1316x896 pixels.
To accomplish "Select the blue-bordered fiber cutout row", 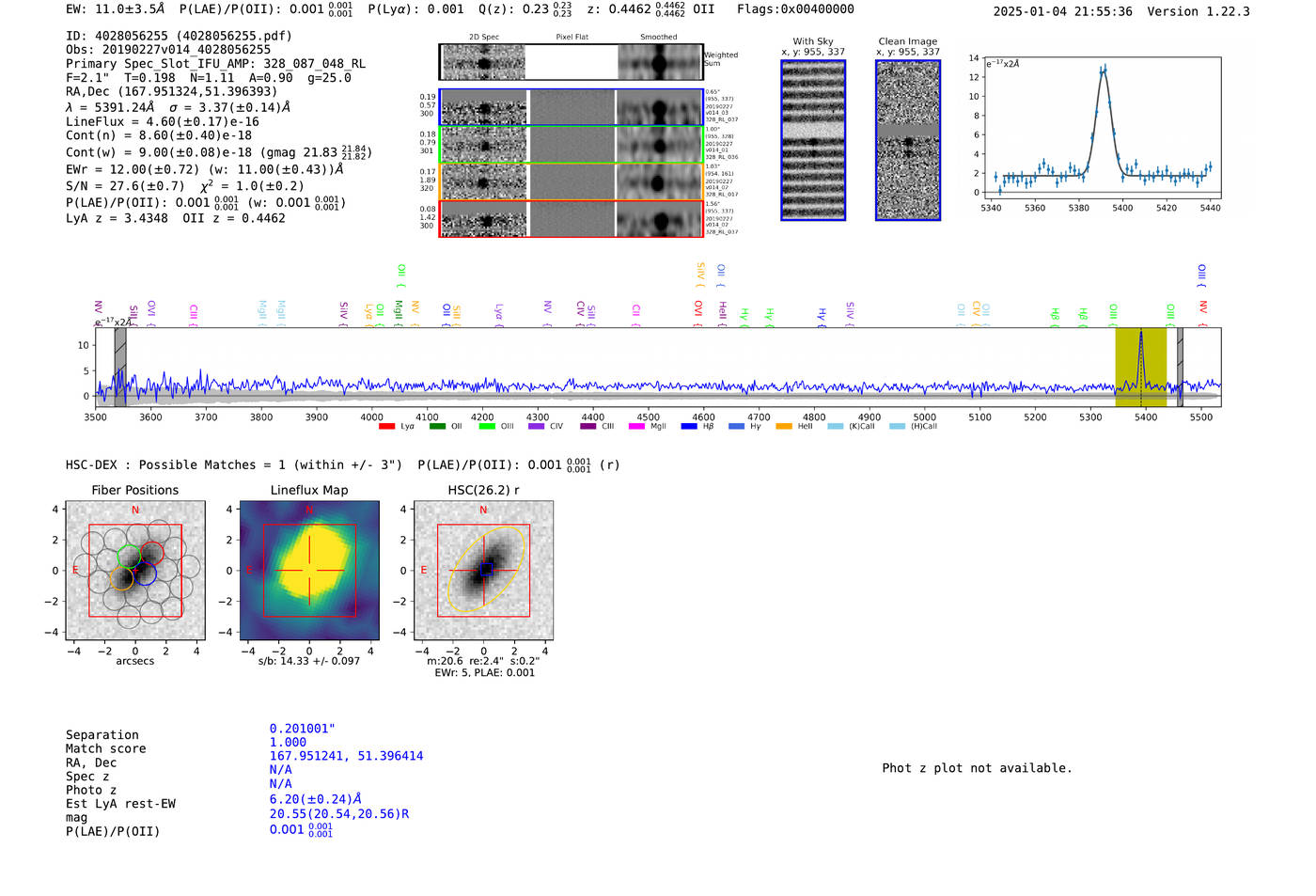I will [571, 107].
